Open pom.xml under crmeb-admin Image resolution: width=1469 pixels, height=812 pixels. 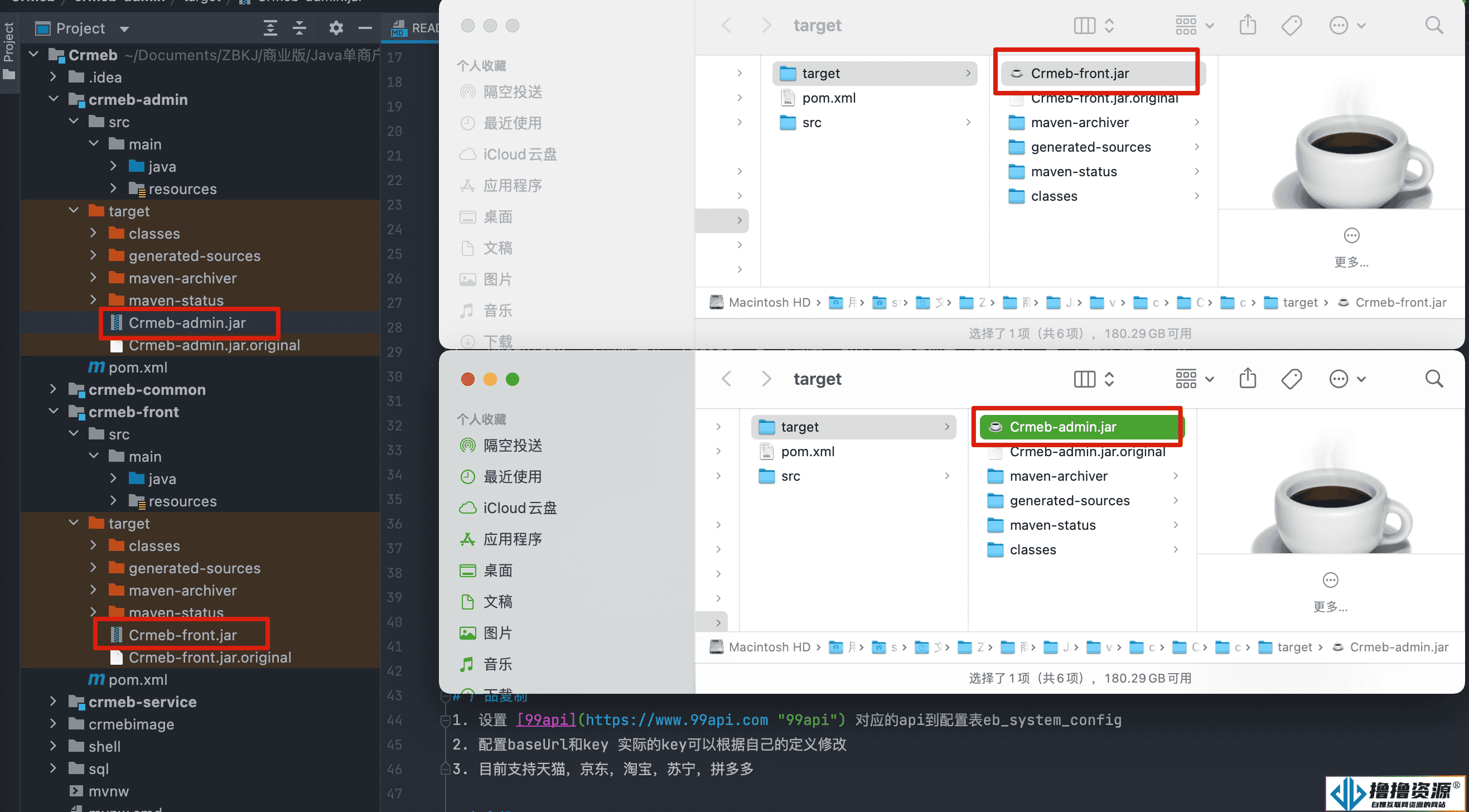tap(138, 367)
